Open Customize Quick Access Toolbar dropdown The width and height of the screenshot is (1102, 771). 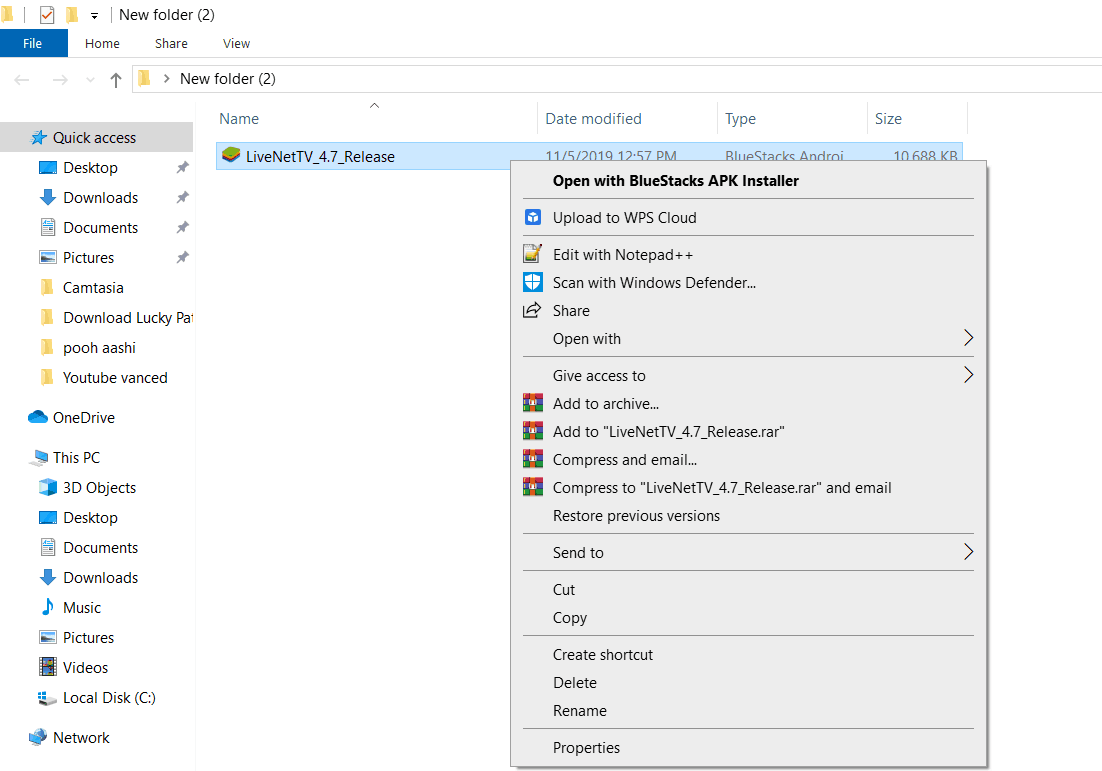click(94, 15)
